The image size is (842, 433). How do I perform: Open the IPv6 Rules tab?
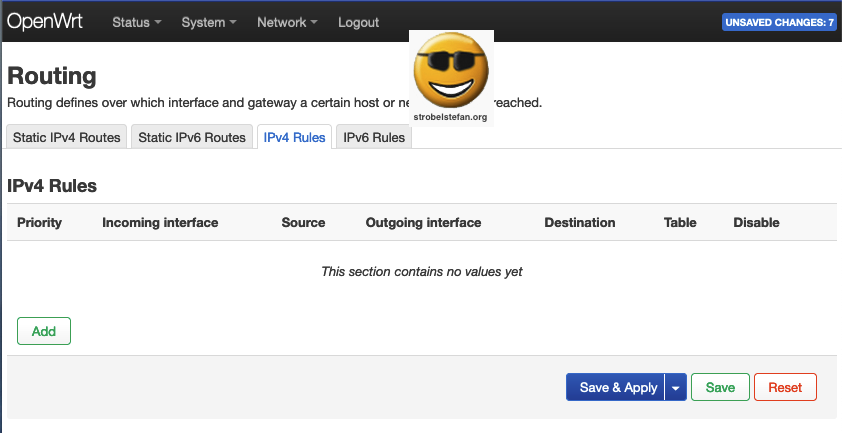click(x=374, y=137)
